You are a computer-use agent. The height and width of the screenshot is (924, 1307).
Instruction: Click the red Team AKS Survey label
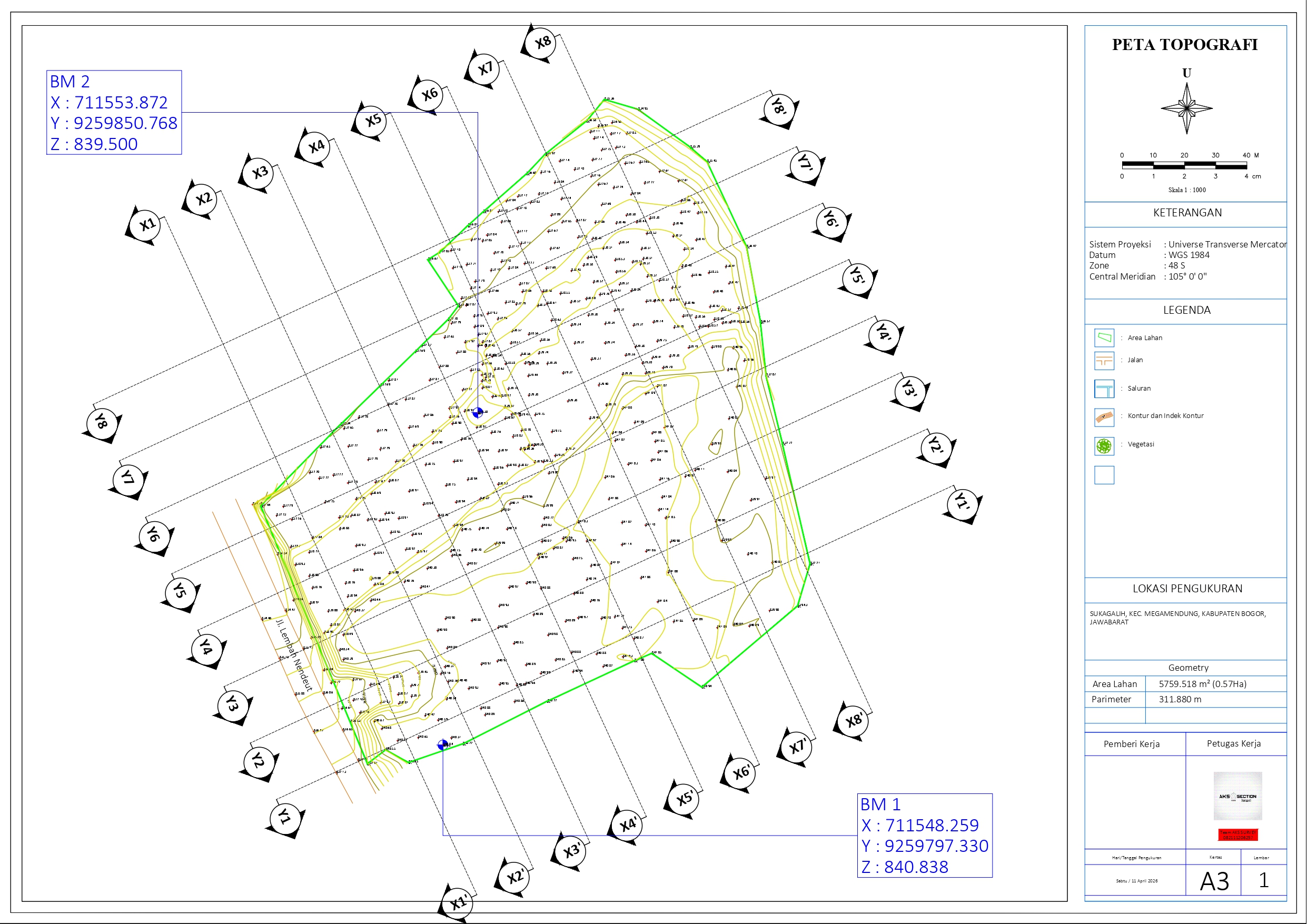(1237, 834)
